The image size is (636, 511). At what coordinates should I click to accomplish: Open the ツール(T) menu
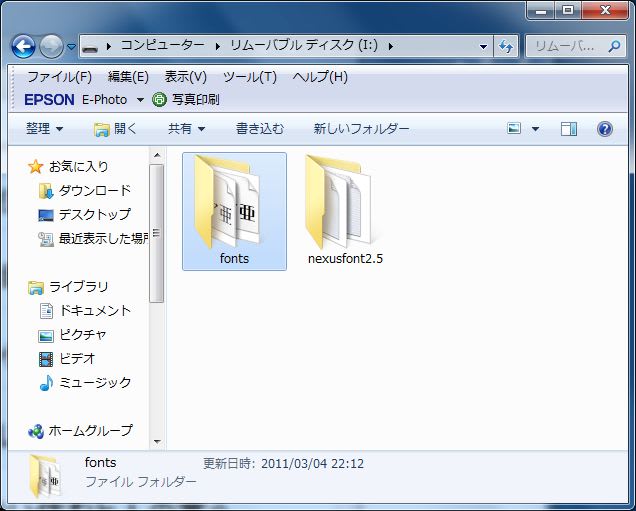click(x=249, y=77)
